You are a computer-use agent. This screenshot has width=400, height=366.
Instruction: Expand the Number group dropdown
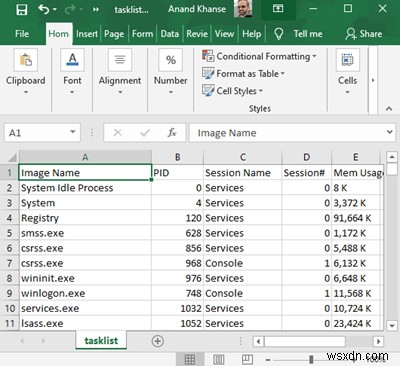pos(171,92)
